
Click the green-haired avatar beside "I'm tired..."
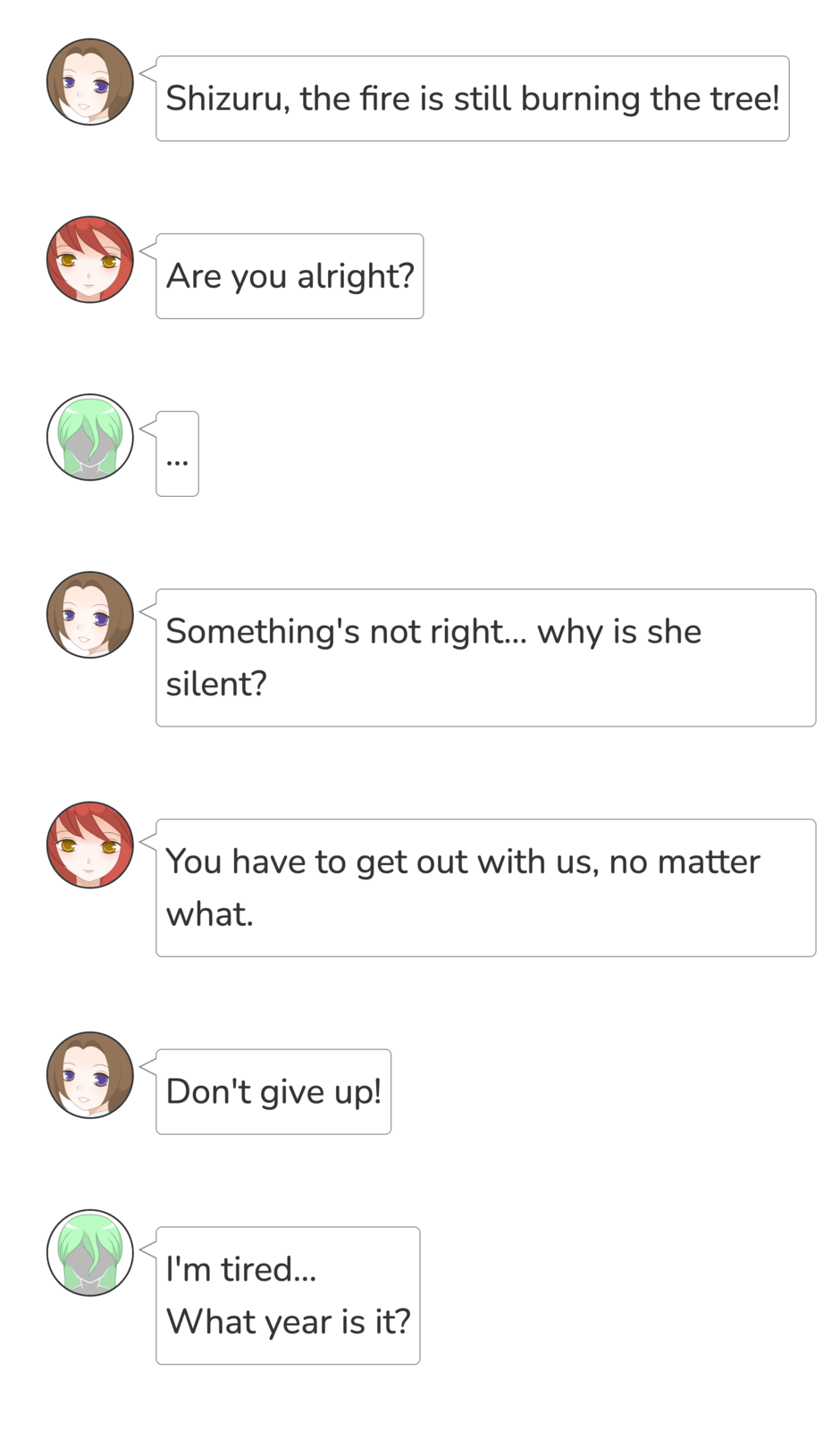pos(90,1253)
